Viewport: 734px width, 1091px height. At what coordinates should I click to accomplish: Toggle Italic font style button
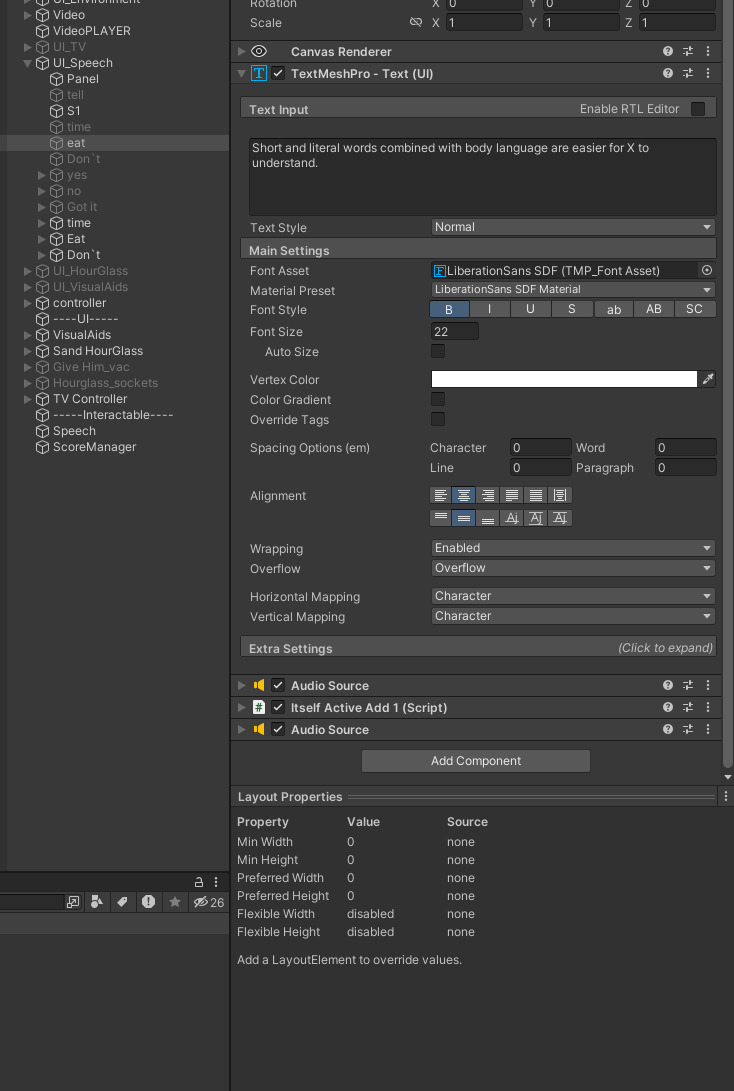489,309
